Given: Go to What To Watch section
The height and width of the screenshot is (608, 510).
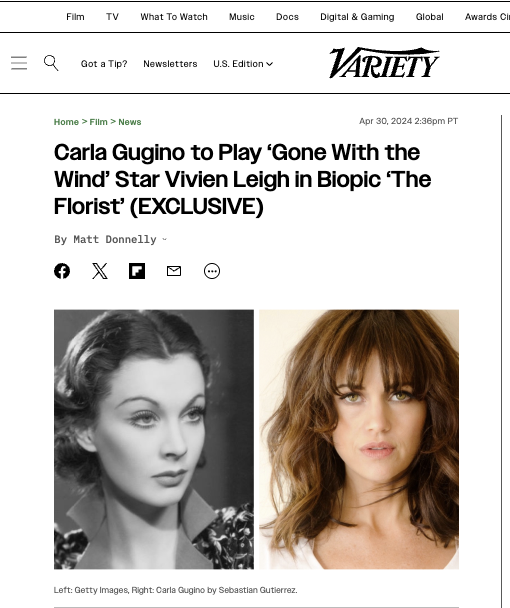Looking at the screenshot, I should click(174, 17).
